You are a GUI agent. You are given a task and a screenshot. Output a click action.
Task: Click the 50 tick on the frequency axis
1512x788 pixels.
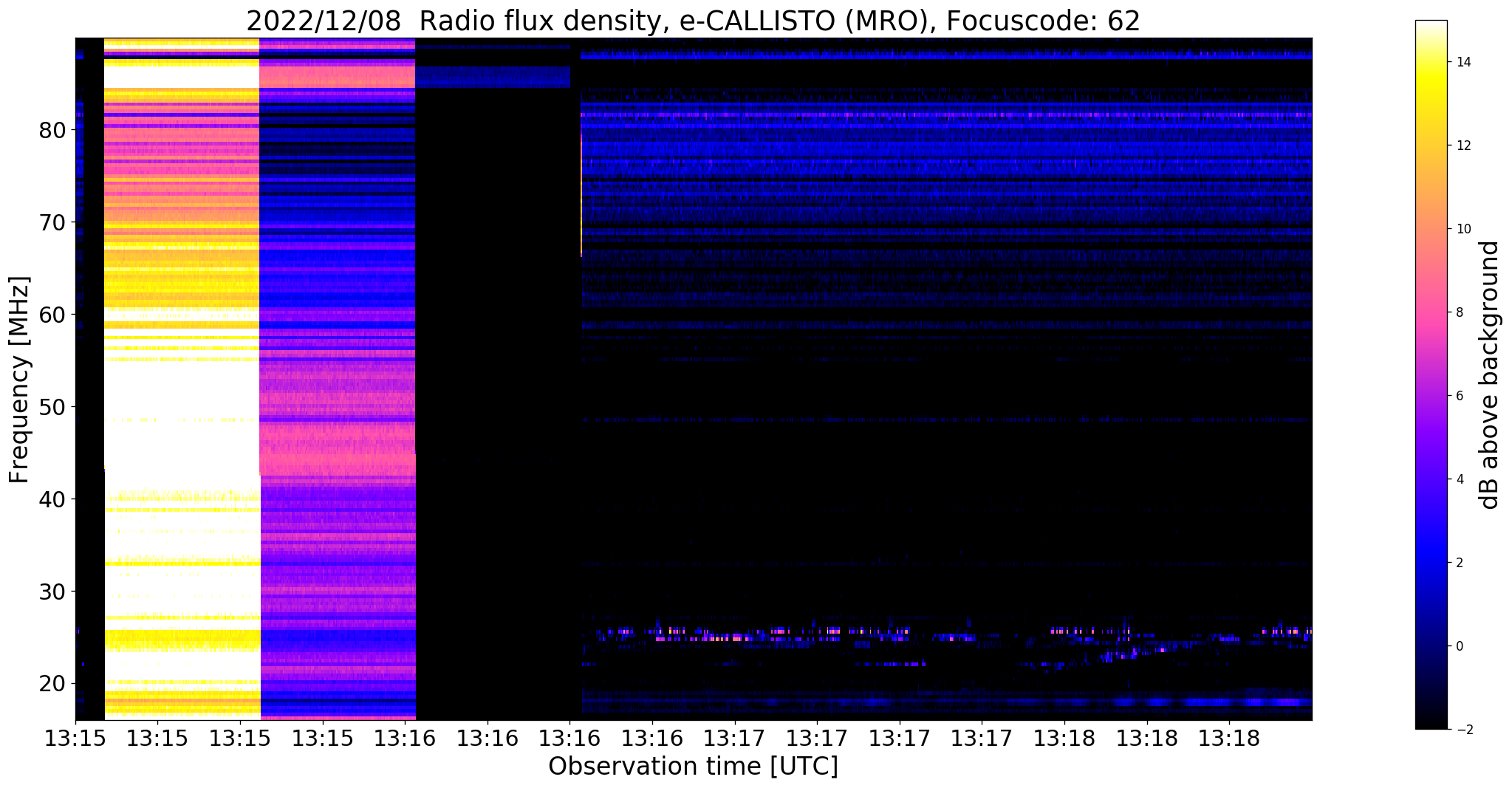(53, 407)
